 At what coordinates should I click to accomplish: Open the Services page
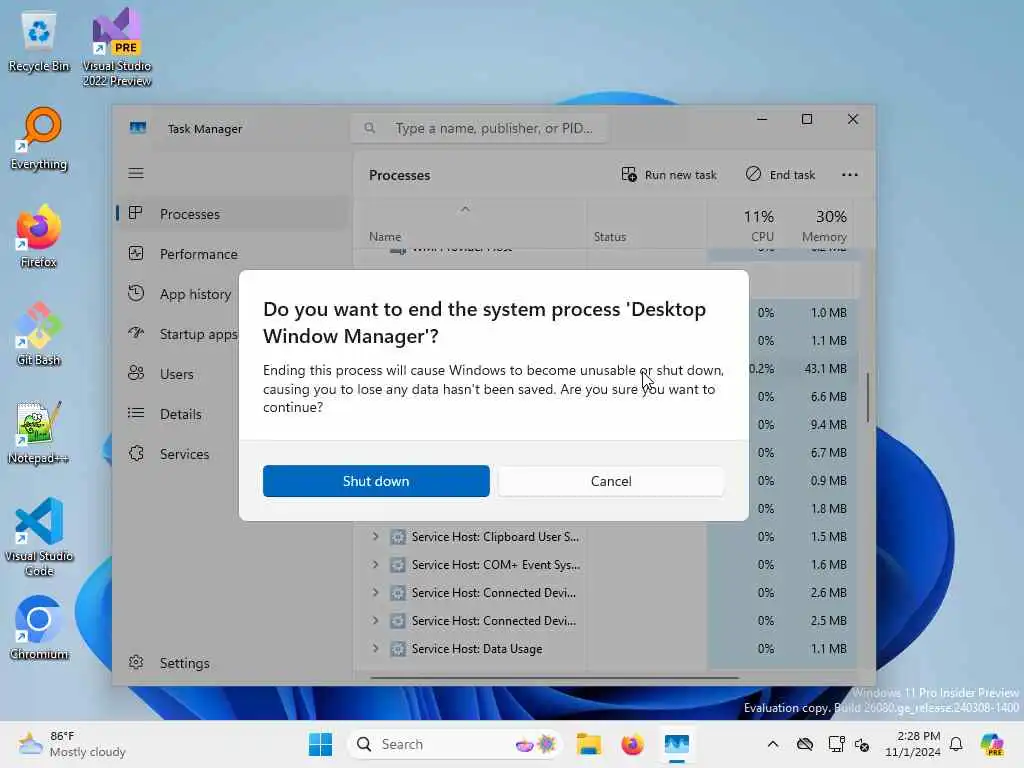point(184,454)
